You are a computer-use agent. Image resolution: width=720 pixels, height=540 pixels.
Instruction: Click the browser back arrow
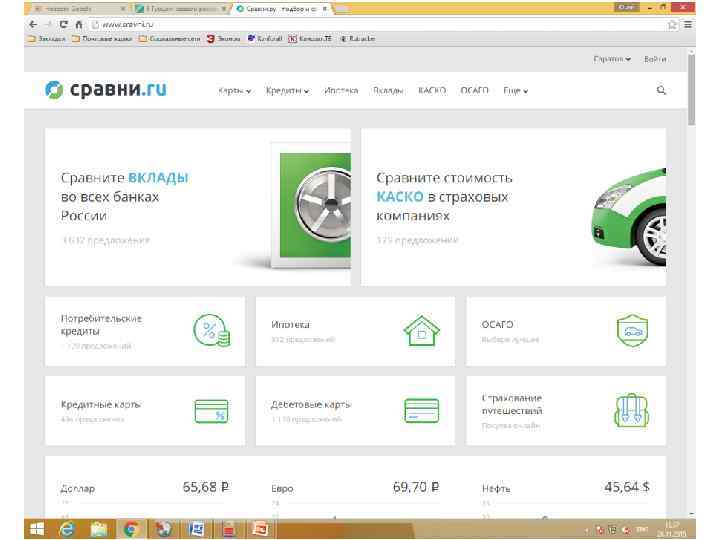(x=33, y=24)
